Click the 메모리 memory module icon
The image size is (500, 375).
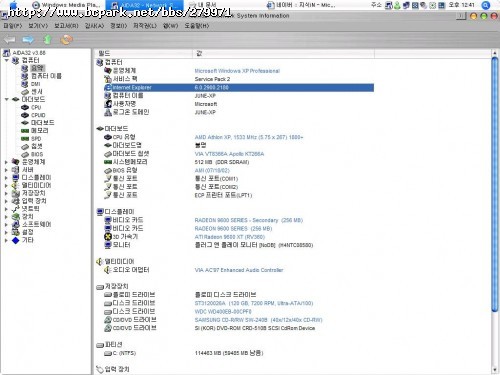pos(25,131)
